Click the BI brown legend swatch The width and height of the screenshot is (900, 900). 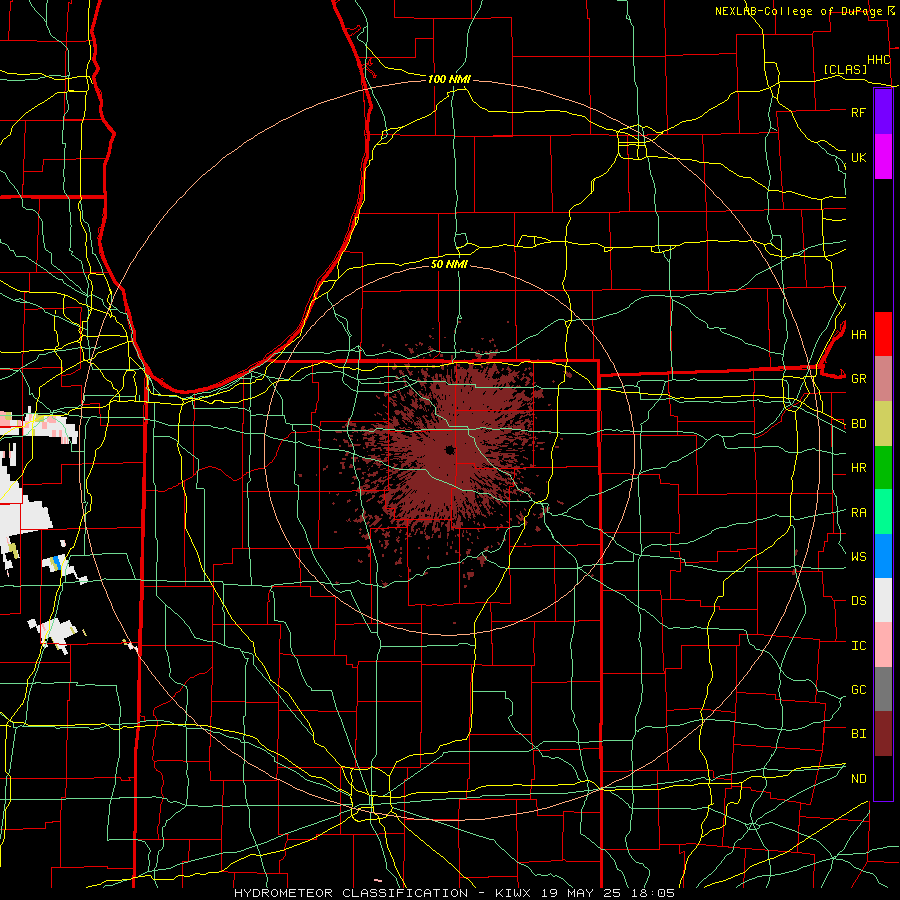883,734
